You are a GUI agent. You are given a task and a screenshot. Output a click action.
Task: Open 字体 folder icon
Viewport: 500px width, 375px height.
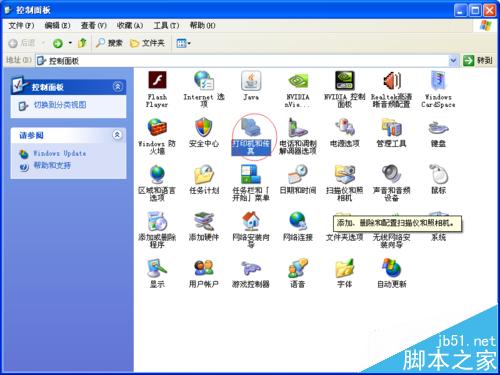tap(345, 268)
